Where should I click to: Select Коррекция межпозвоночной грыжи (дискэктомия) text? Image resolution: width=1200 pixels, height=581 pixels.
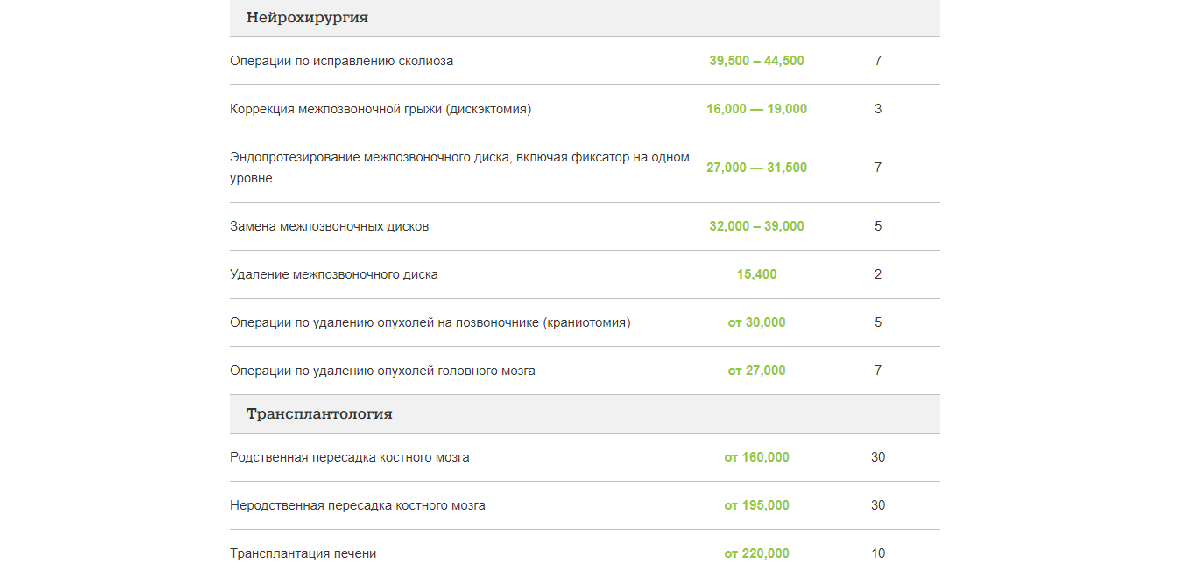tap(380, 109)
